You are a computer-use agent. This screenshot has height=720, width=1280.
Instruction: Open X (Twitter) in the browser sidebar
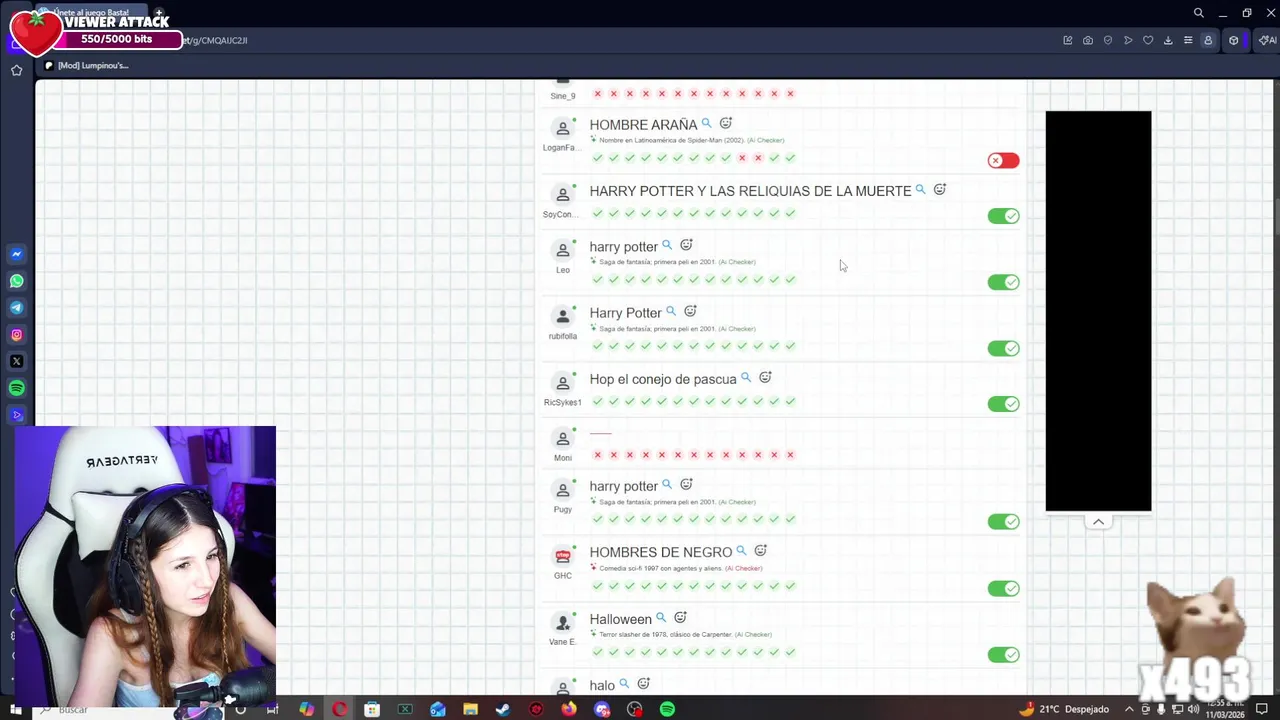pos(16,361)
